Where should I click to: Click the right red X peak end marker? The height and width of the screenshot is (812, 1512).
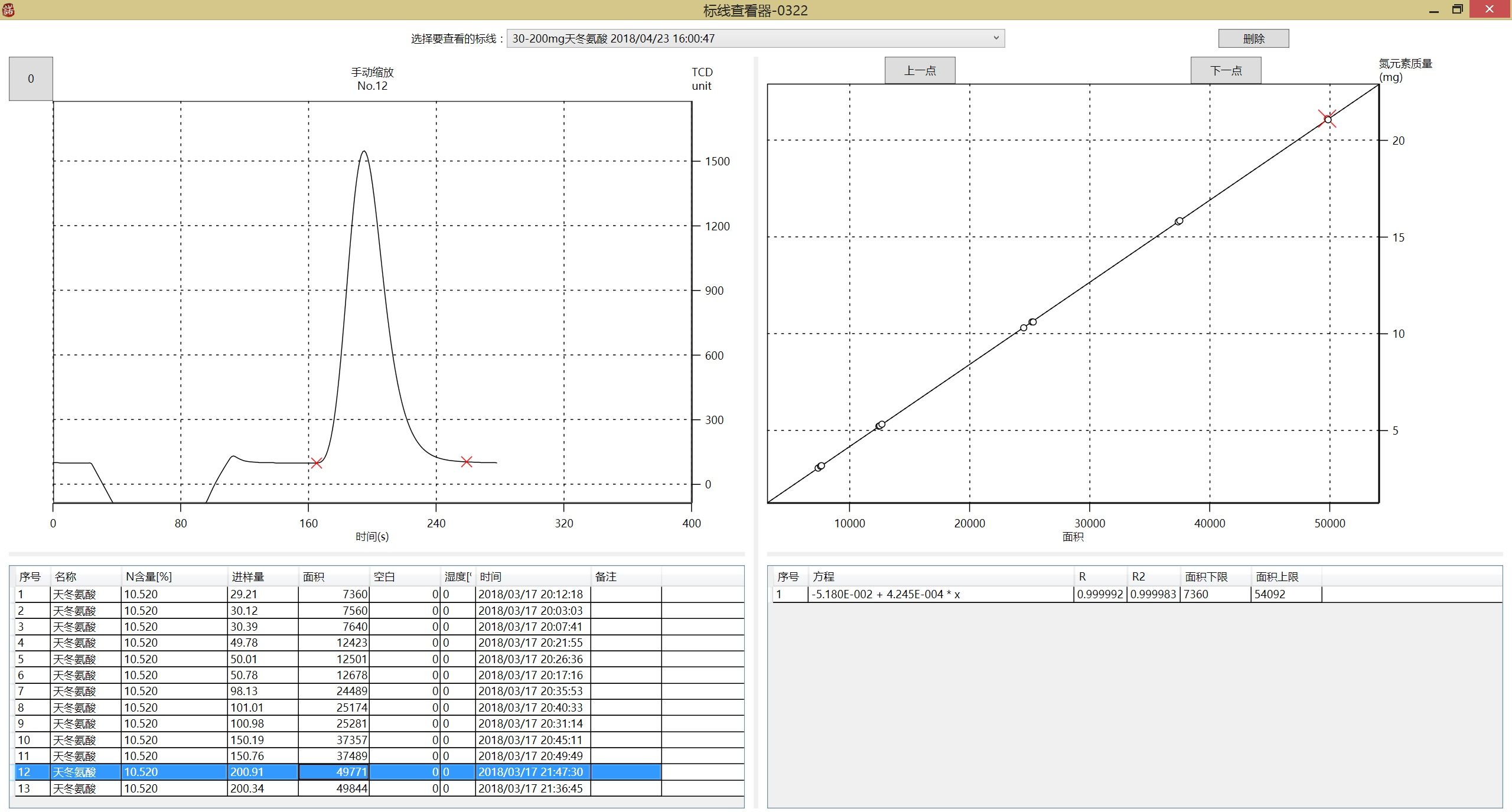pos(467,462)
